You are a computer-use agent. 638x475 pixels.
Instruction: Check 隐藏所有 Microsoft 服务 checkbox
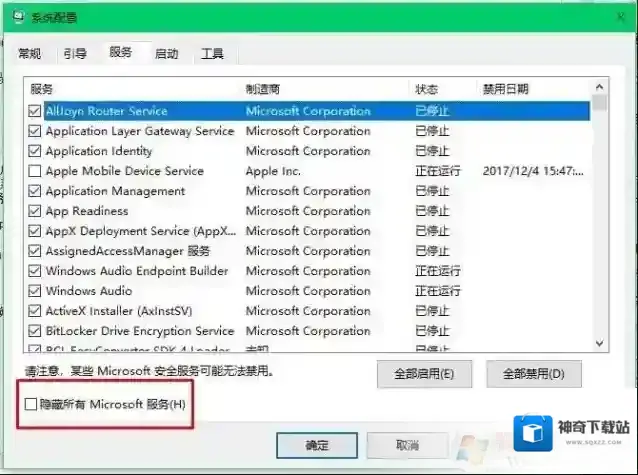coord(31,405)
